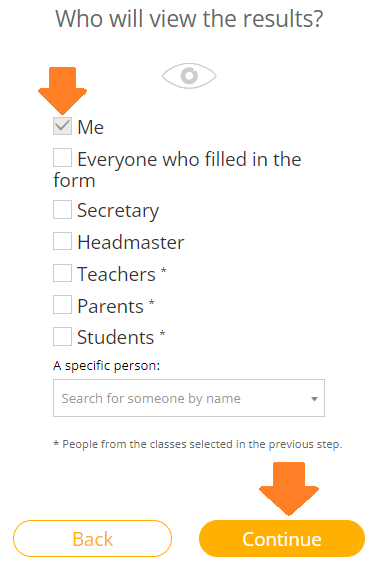Screen dimensions: 383x576
Task: Tick the Headmaster checkbox
Action: 62,241
